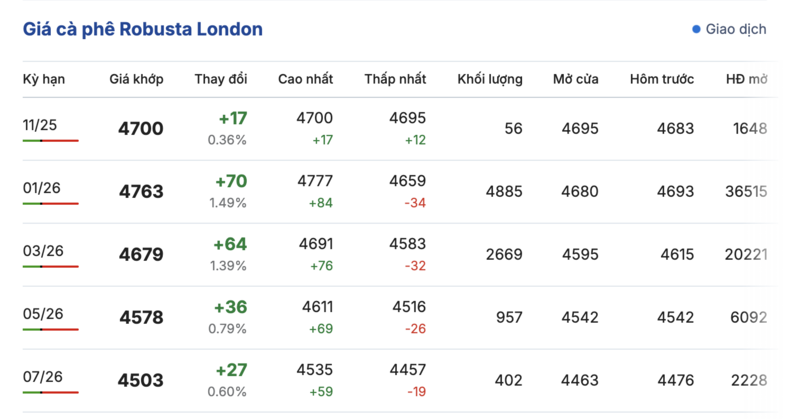Click the Thay đổi column header
Screen dimensions: 800x420
pyautogui.click(x=221, y=79)
